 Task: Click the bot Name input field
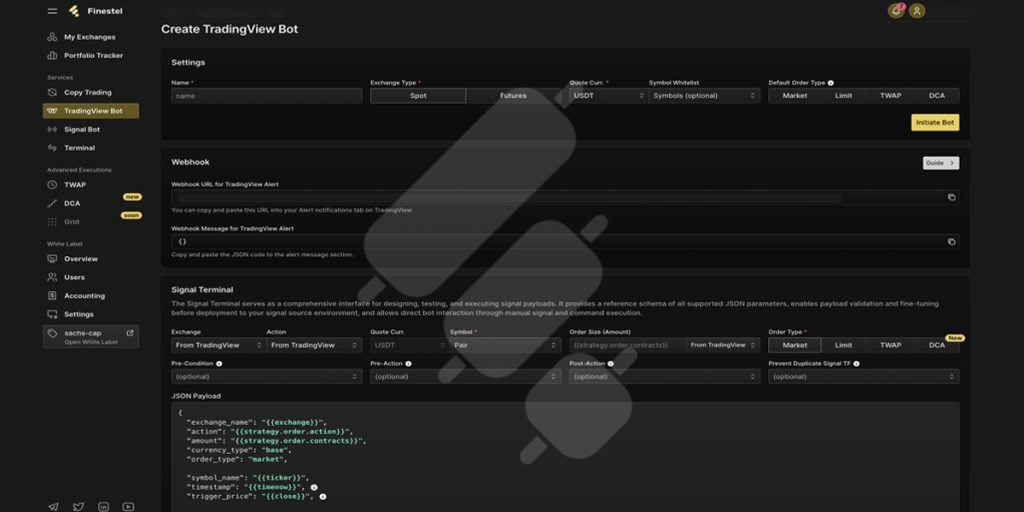(266, 95)
